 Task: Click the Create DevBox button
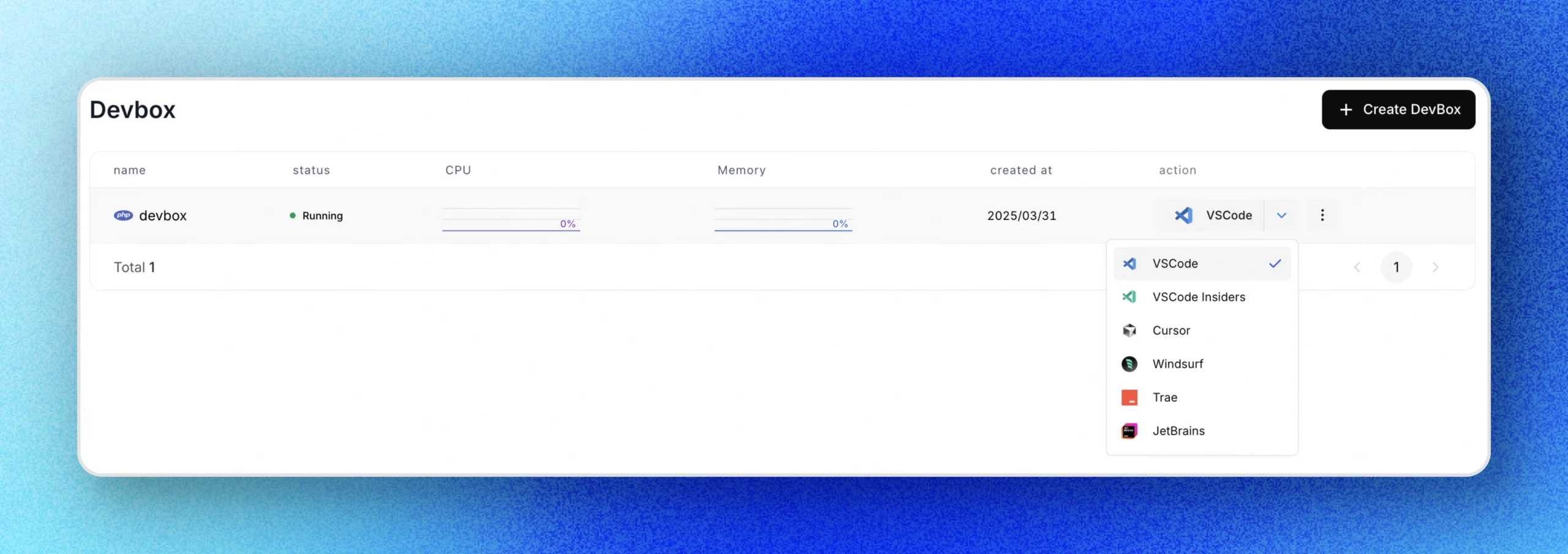click(x=1398, y=110)
